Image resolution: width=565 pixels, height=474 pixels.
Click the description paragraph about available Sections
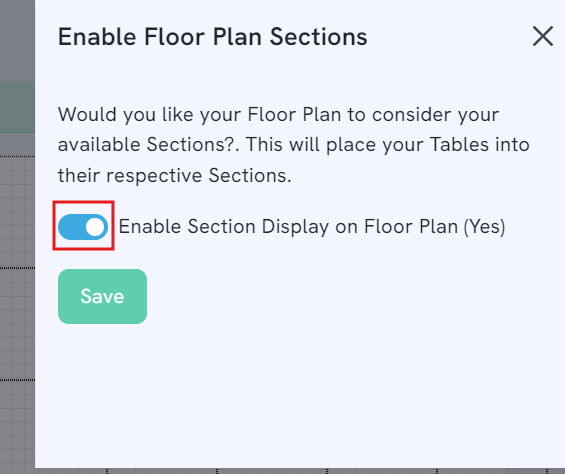(x=294, y=145)
